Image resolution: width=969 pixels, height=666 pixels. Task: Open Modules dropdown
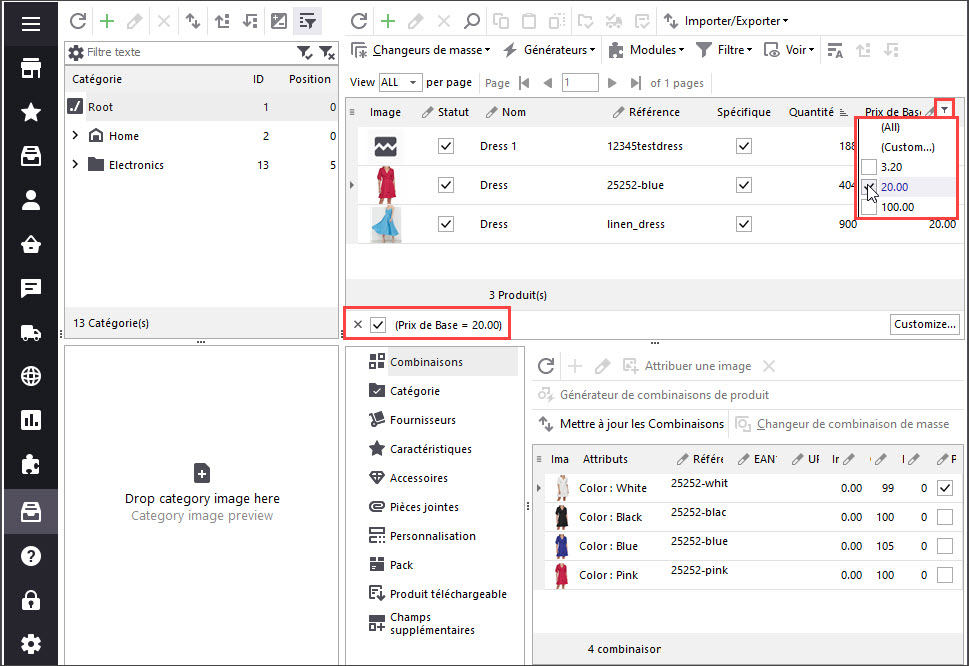(x=646, y=50)
